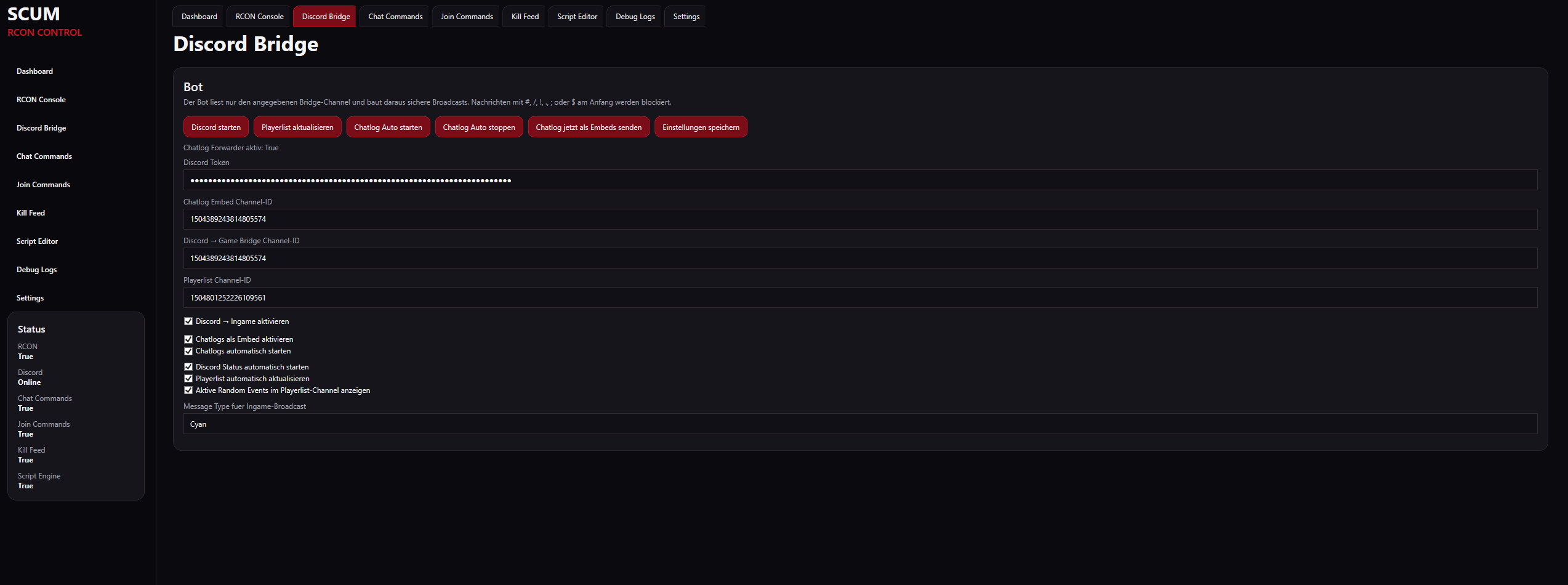Viewport: 1568px width, 585px height.
Task: Switch to the Kill Feed tab
Action: click(525, 17)
